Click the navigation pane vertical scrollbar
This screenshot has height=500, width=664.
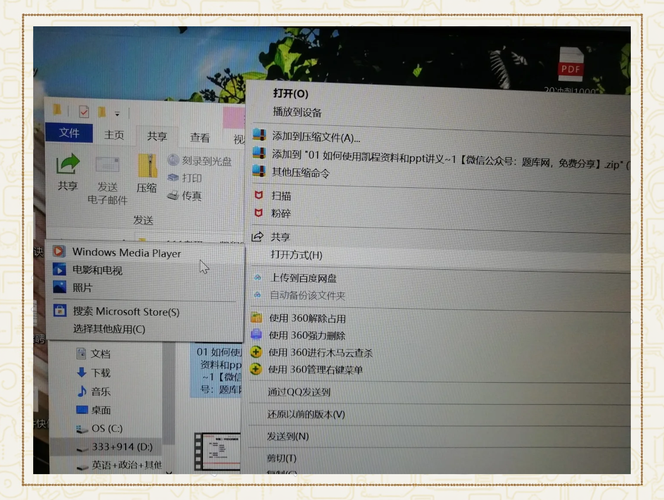(169, 394)
